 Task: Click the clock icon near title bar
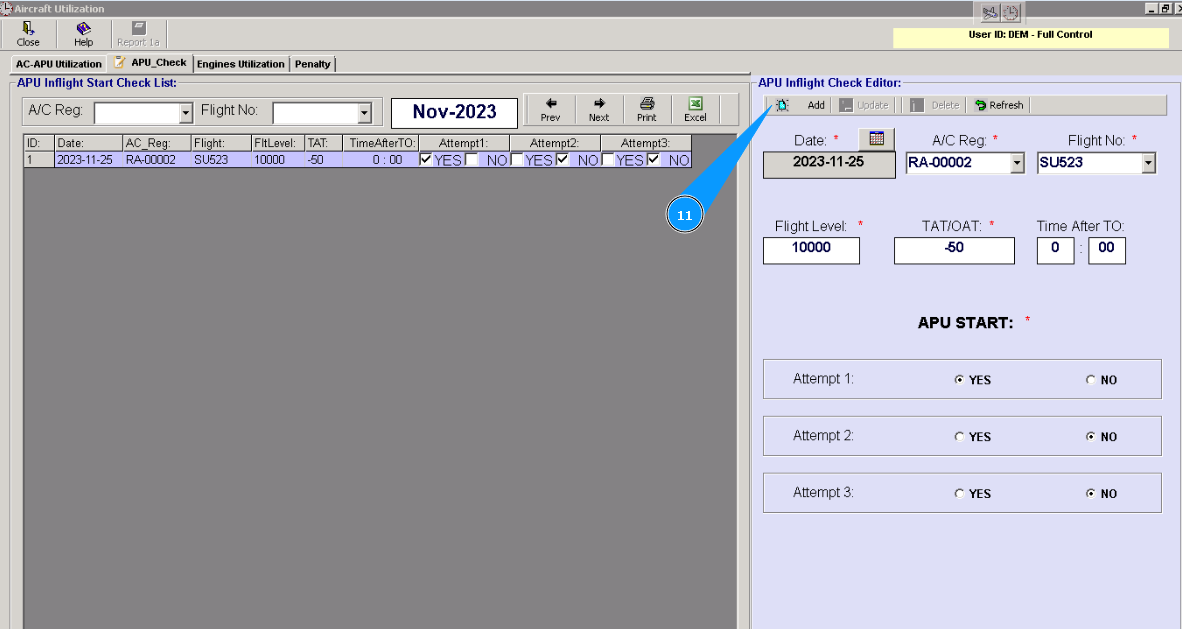click(1011, 12)
